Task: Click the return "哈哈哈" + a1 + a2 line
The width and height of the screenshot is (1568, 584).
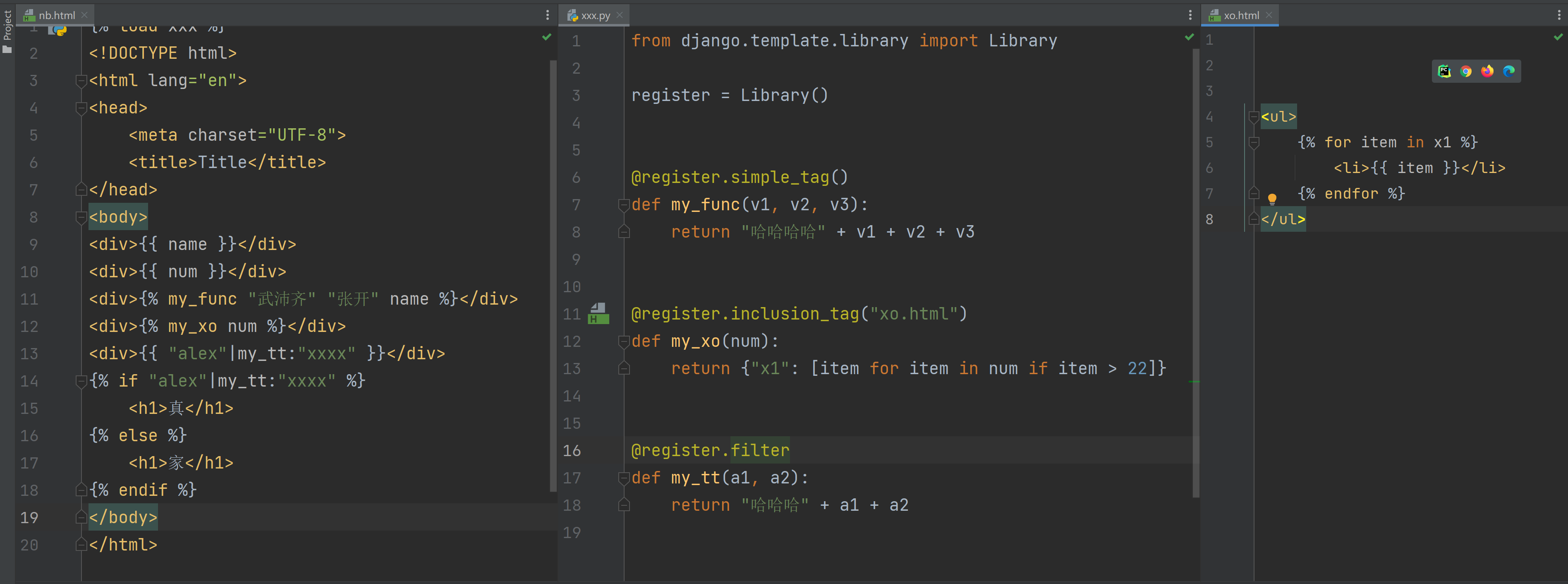Action: [x=790, y=505]
